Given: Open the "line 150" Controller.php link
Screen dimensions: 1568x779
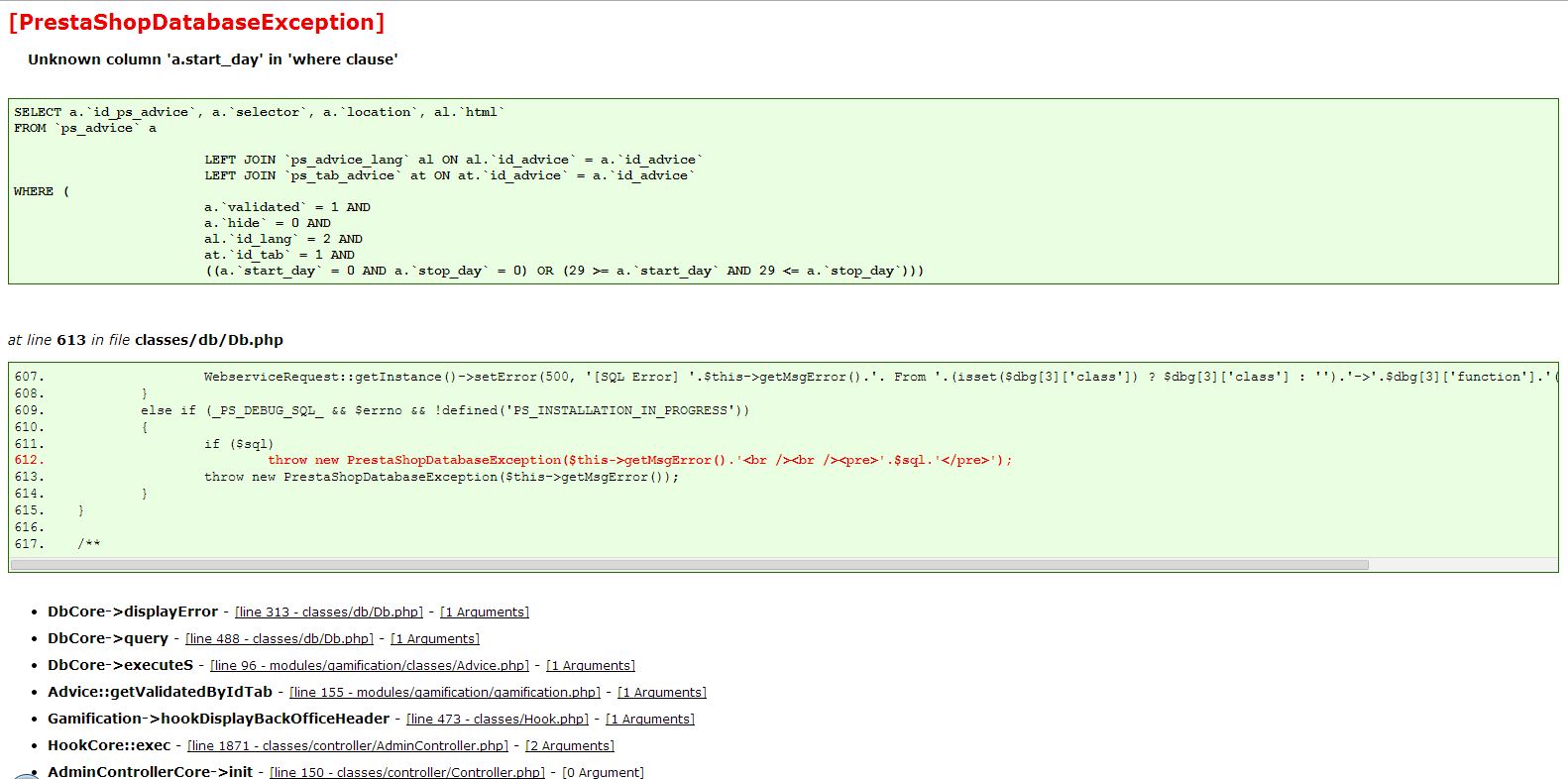Looking at the screenshot, I should click(x=407, y=773).
